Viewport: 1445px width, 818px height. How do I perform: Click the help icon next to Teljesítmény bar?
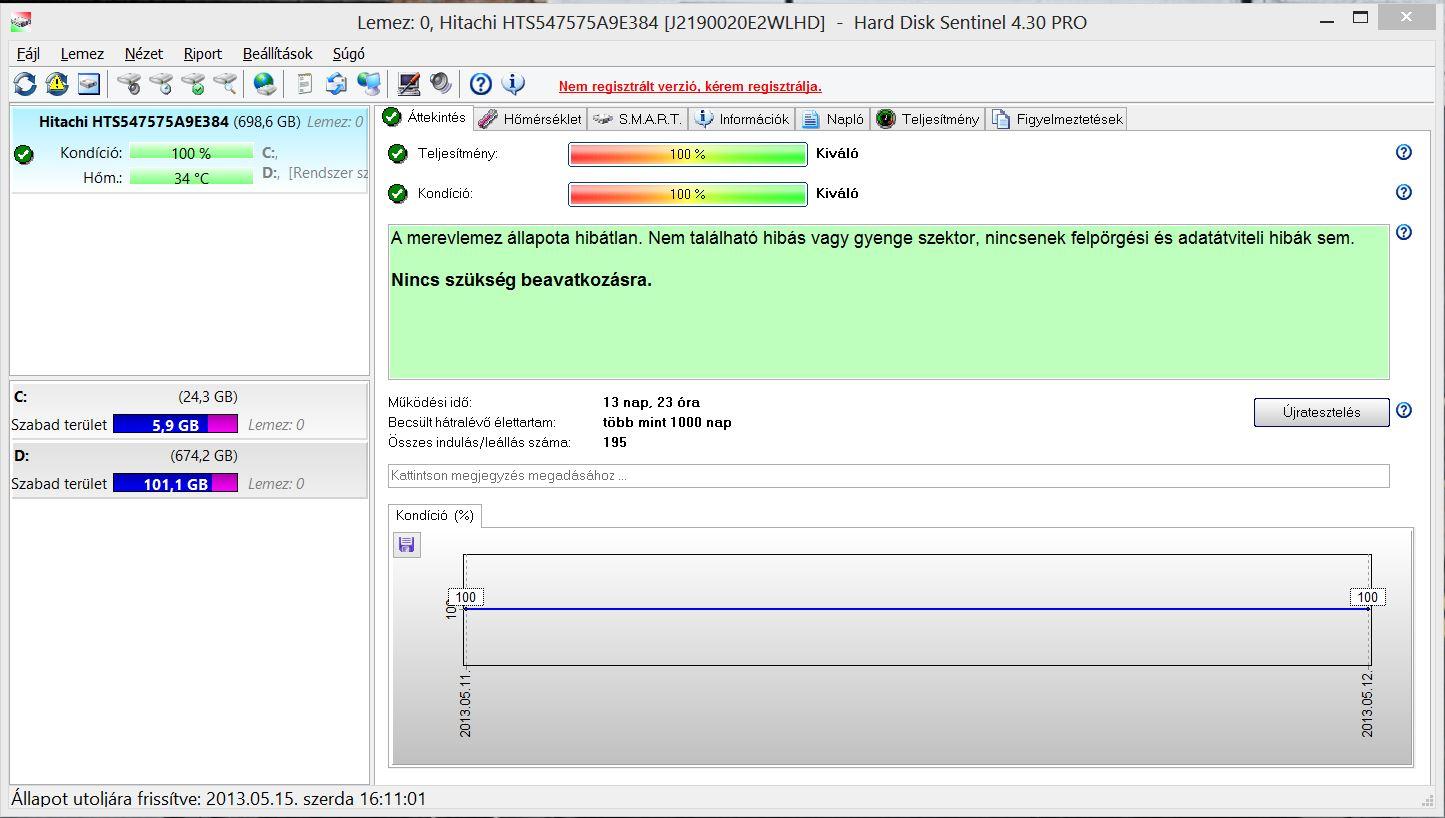(1404, 152)
